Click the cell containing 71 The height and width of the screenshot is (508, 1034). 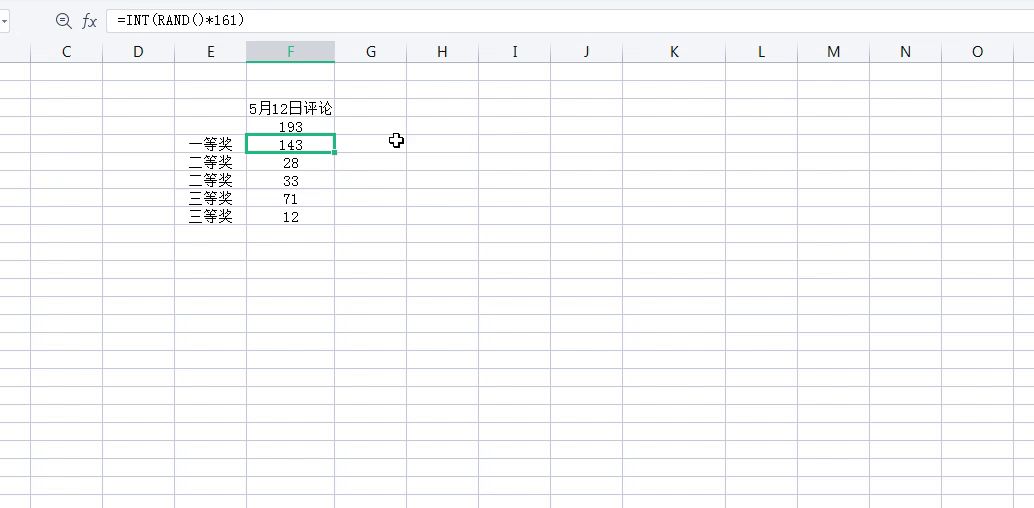click(x=290, y=199)
